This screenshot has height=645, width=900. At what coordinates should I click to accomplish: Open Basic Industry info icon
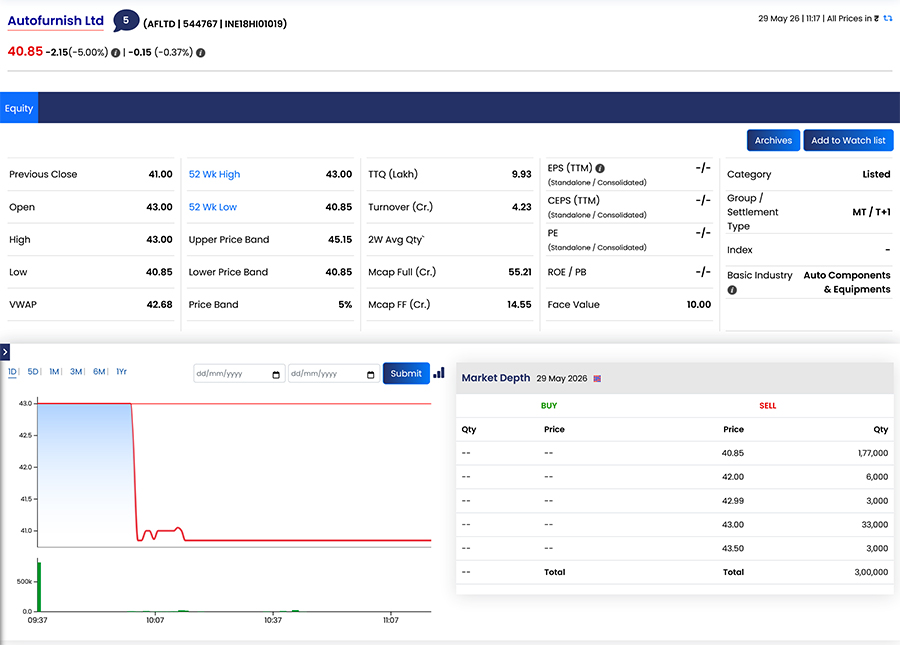click(732, 290)
